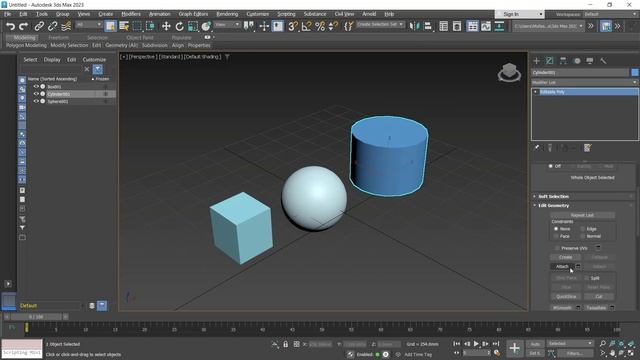
Task: Open the Modifier List dropdown
Action: 584,82
